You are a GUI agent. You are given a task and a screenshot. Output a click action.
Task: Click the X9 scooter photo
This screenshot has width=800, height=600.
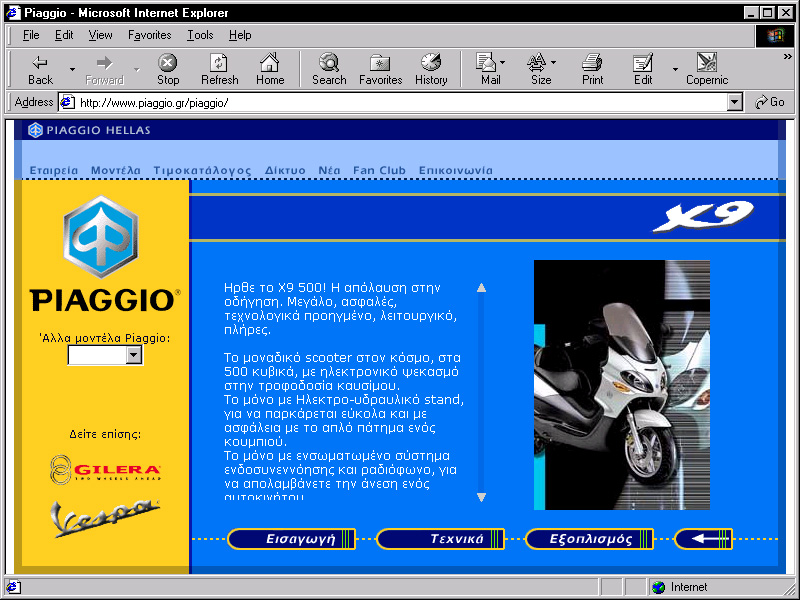pos(621,385)
